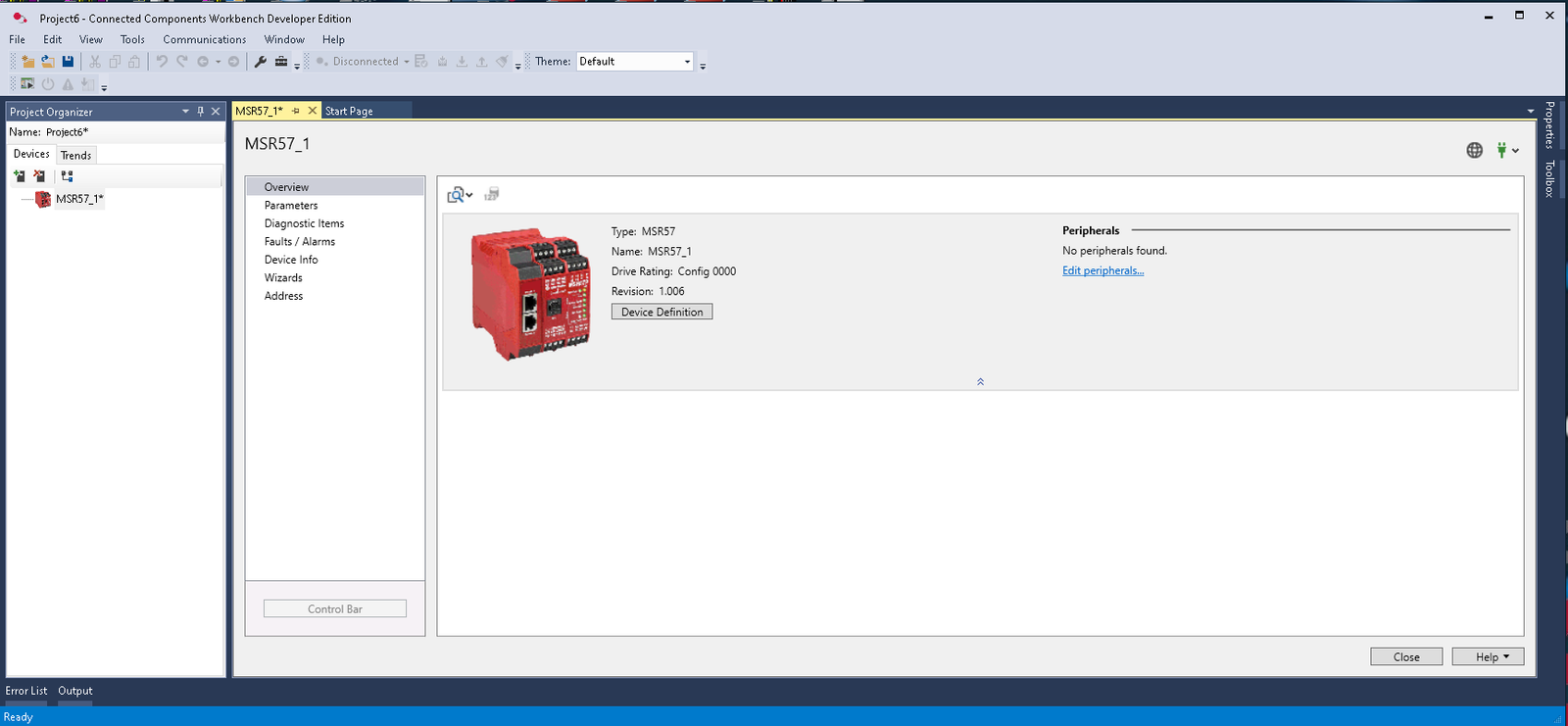Add a device in Project Organizer

tap(19, 176)
